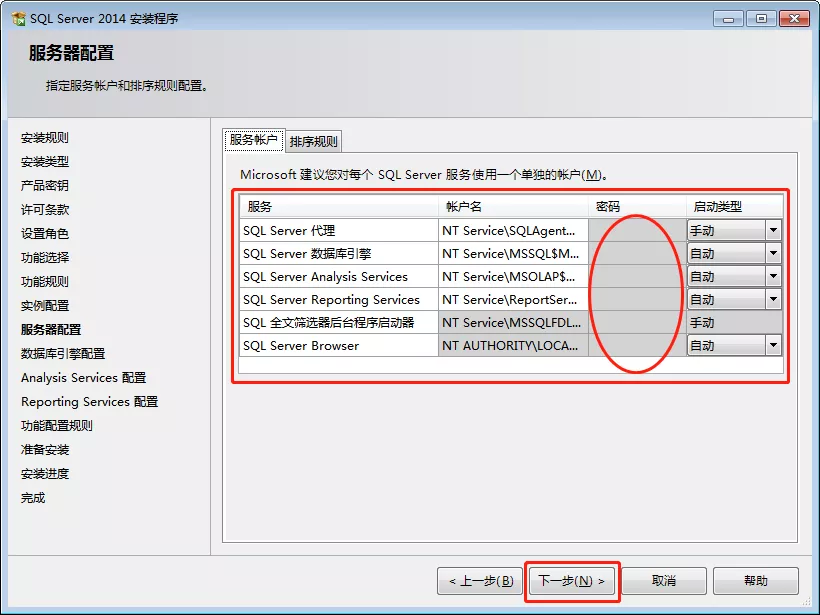Click 功能配置规则 step in the sidebar
This screenshot has width=820, height=615.
(x=56, y=426)
